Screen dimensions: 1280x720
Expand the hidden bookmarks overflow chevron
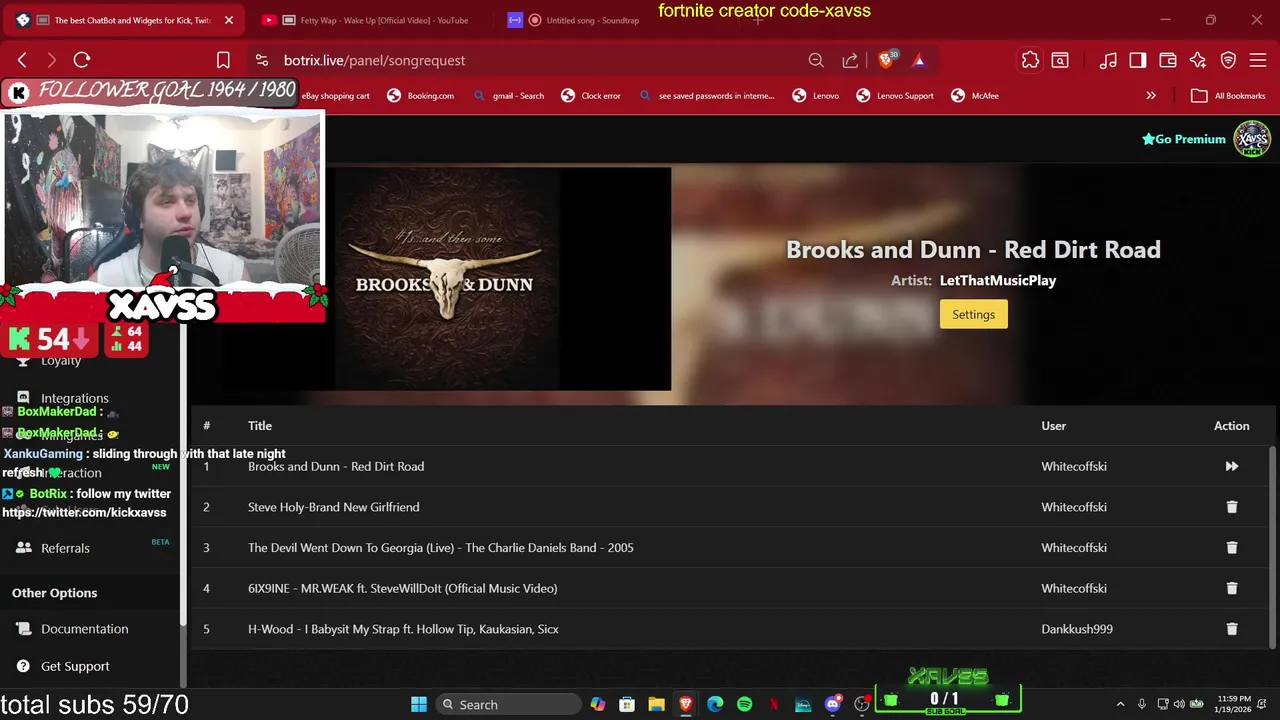pyautogui.click(x=1151, y=95)
